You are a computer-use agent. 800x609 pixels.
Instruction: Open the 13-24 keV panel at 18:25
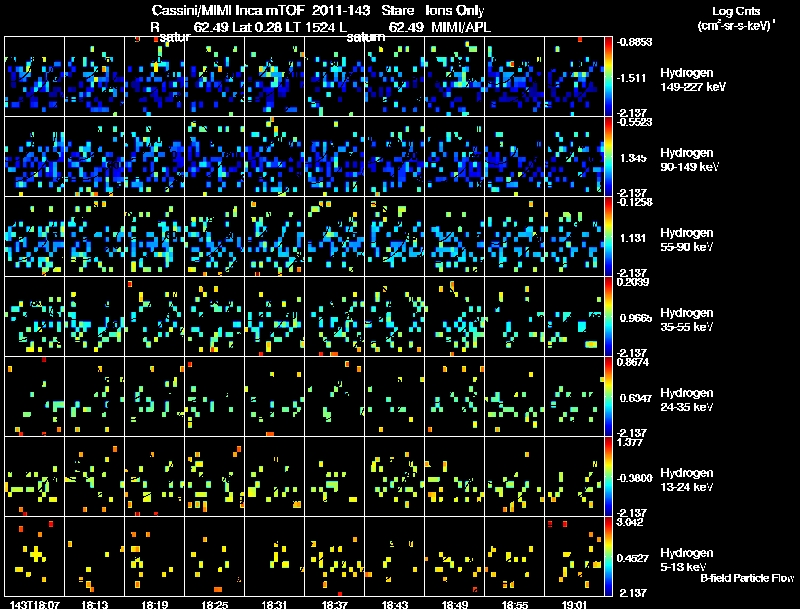215,476
